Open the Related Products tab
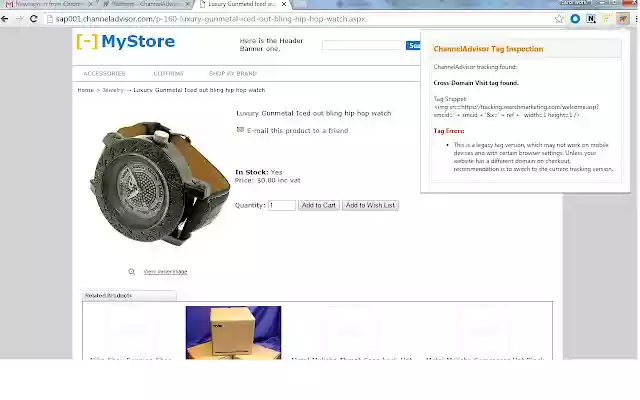This screenshot has width=640, height=400. point(129,296)
